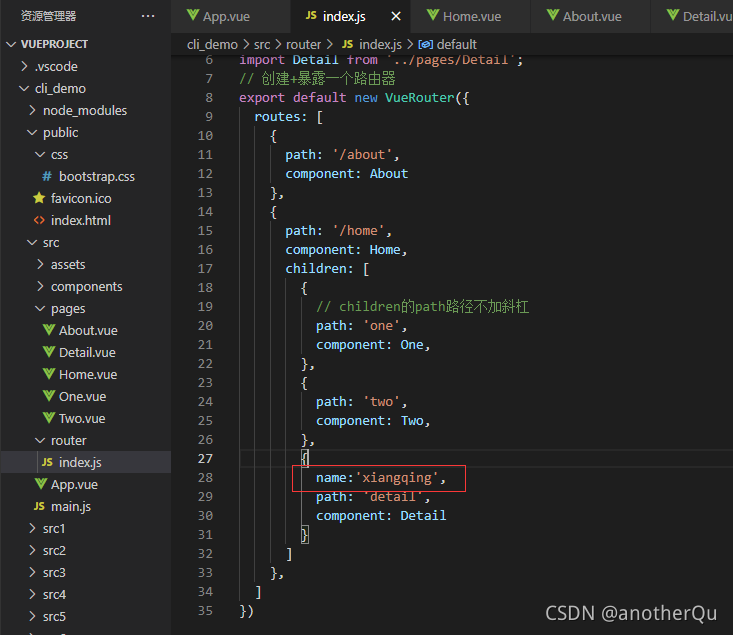Image resolution: width=733 pixels, height=635 pixels.
Task: Expand the src2 folder chevron
Action: (x=32, y=550)
